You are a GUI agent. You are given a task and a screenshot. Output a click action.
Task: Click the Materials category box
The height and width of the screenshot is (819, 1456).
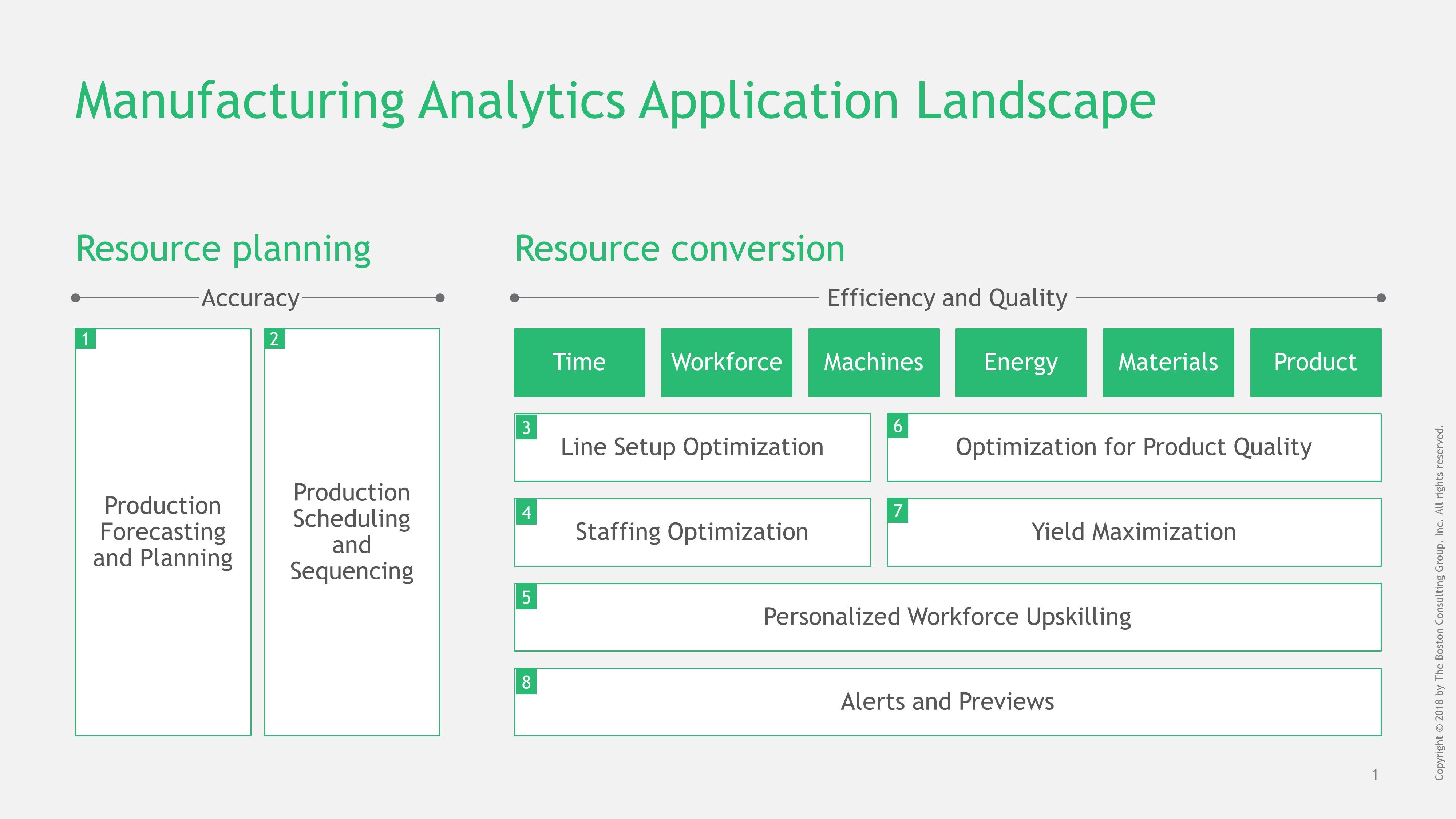tap(1168, 362)
